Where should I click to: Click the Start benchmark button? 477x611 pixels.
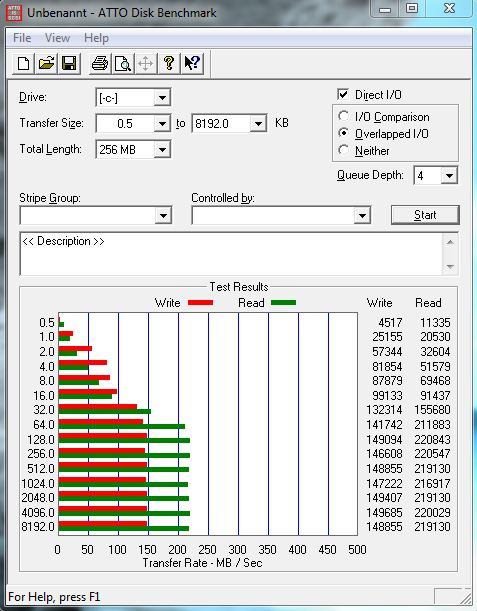425,215
